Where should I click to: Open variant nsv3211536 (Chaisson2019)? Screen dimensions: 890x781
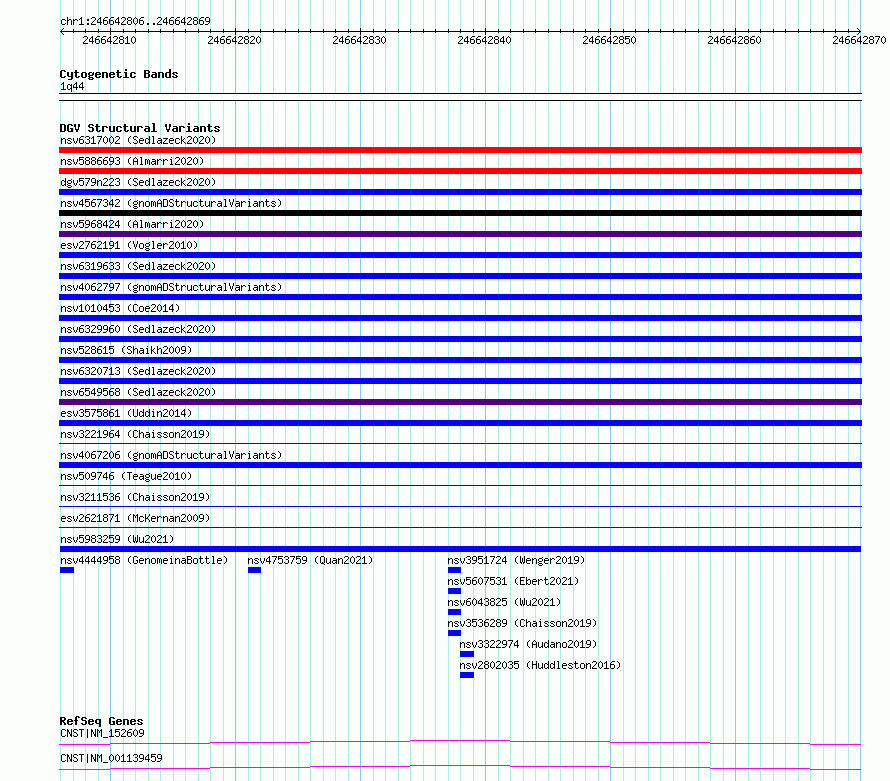pyautogui.click(x=135, y=497)
